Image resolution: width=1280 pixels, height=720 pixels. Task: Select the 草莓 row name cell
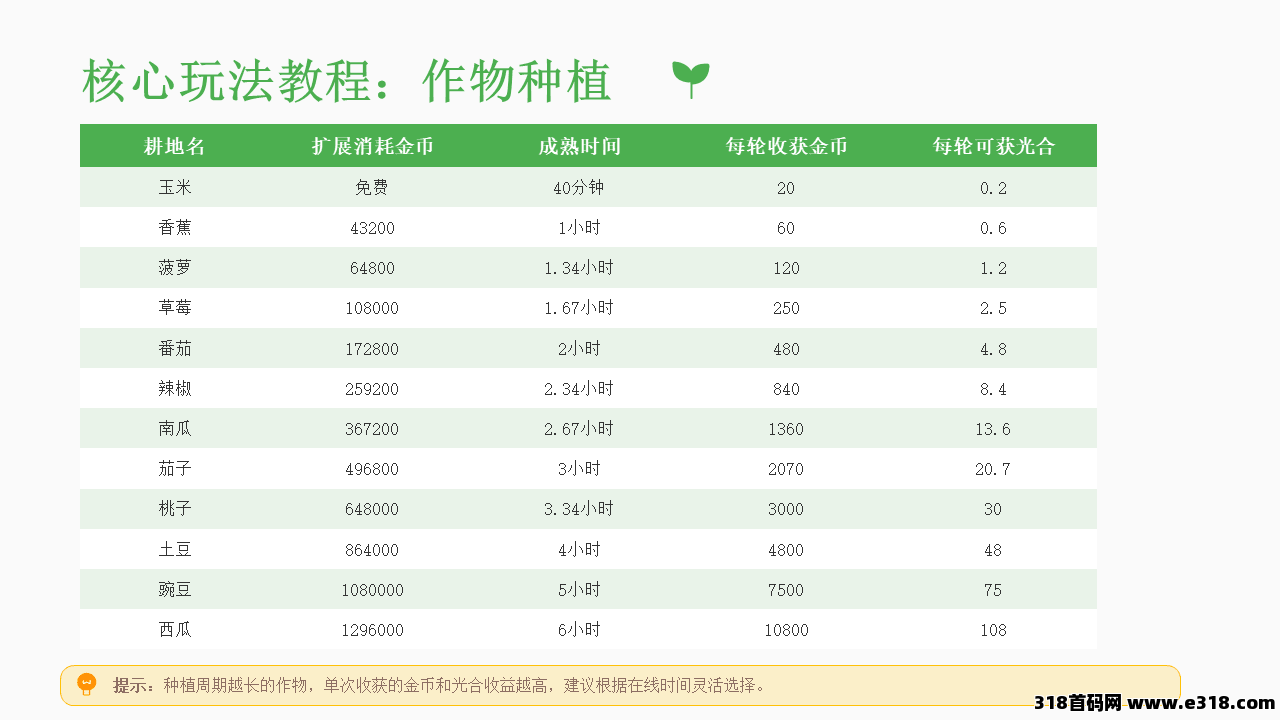pyautogui.click(x=174, y=308)
